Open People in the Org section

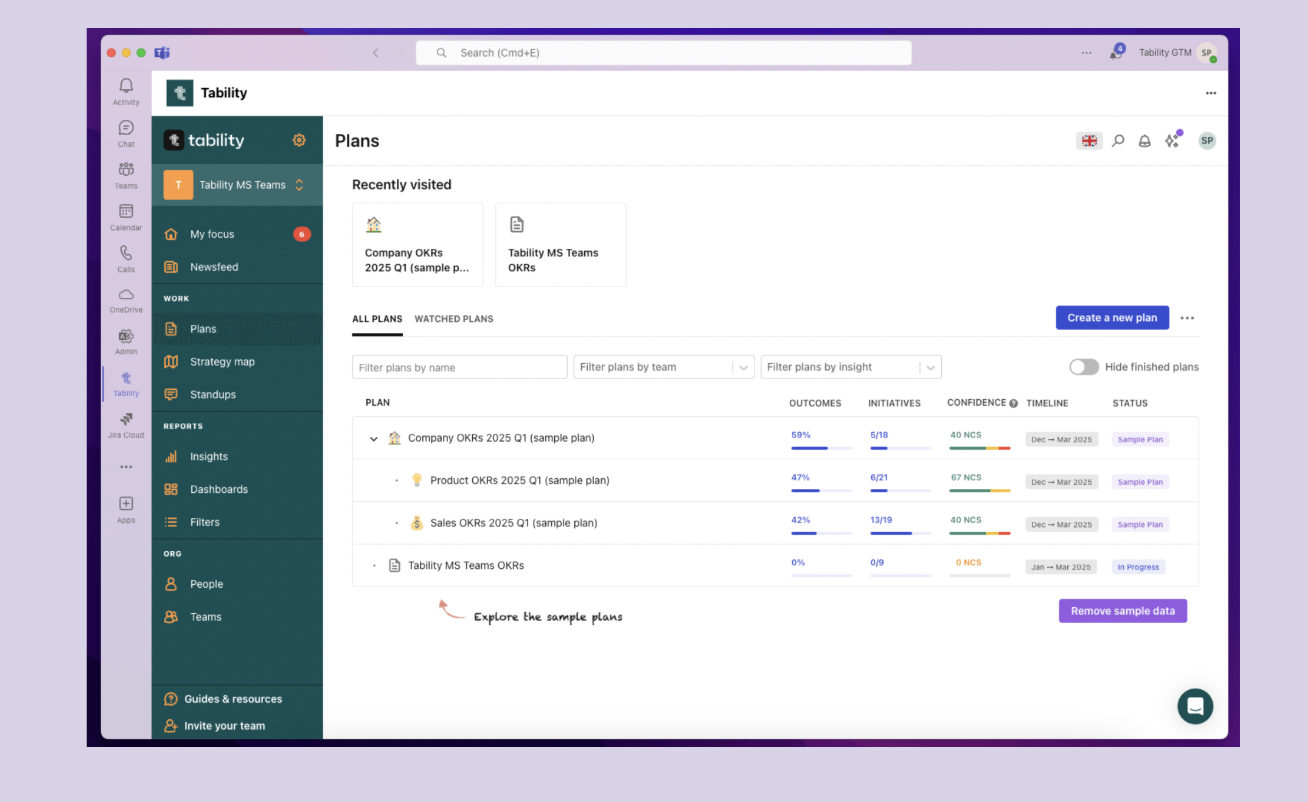click(207, 583)
